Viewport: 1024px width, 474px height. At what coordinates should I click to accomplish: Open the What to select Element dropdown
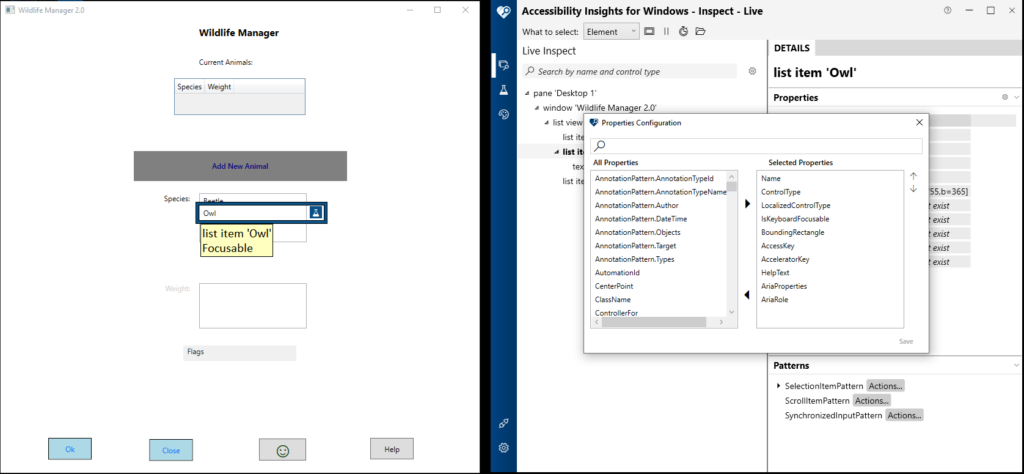tap(611, 31)
